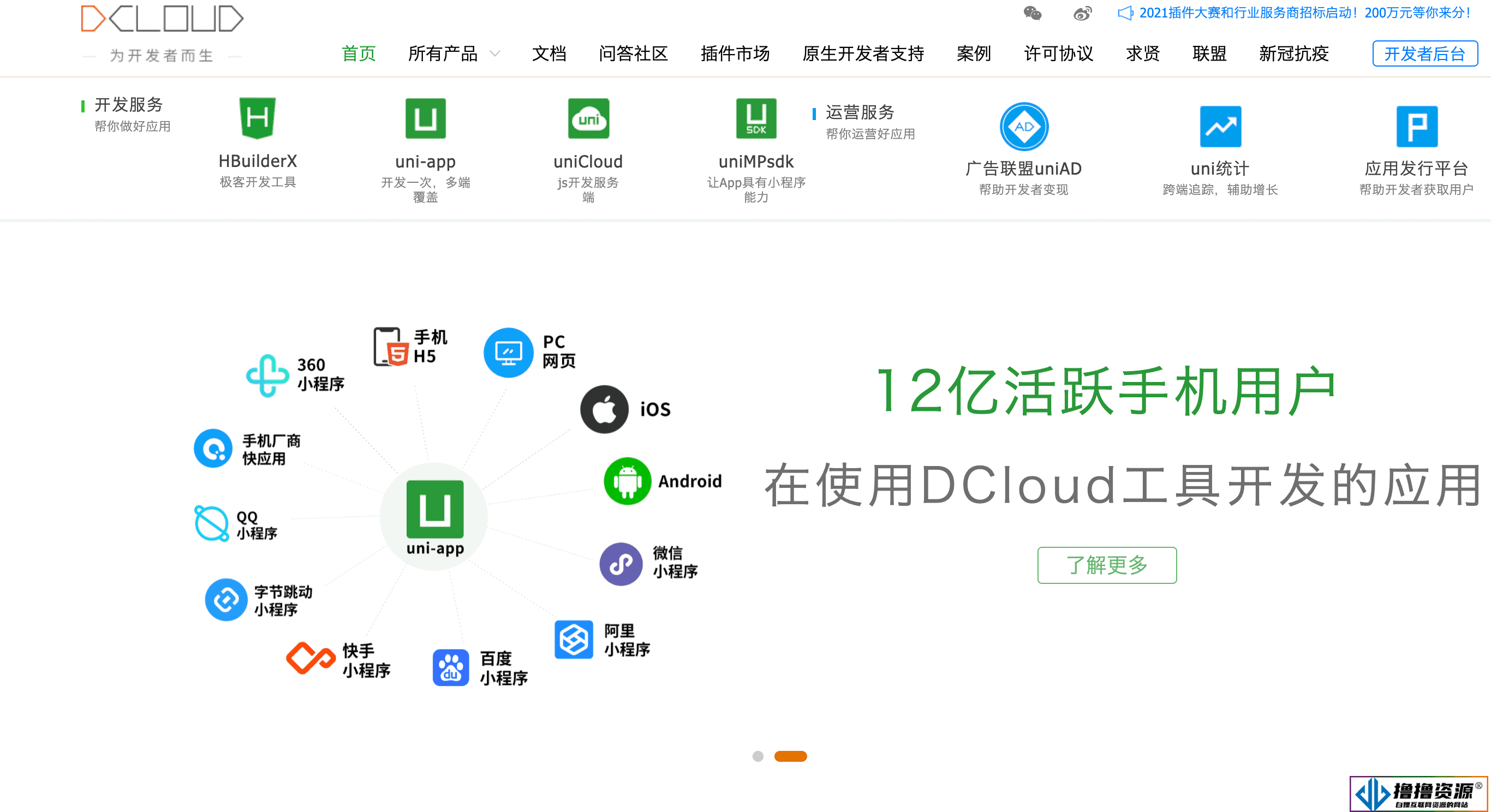Open the HBuilderX product title link
1491x812 pixels.
click(258, 161)
